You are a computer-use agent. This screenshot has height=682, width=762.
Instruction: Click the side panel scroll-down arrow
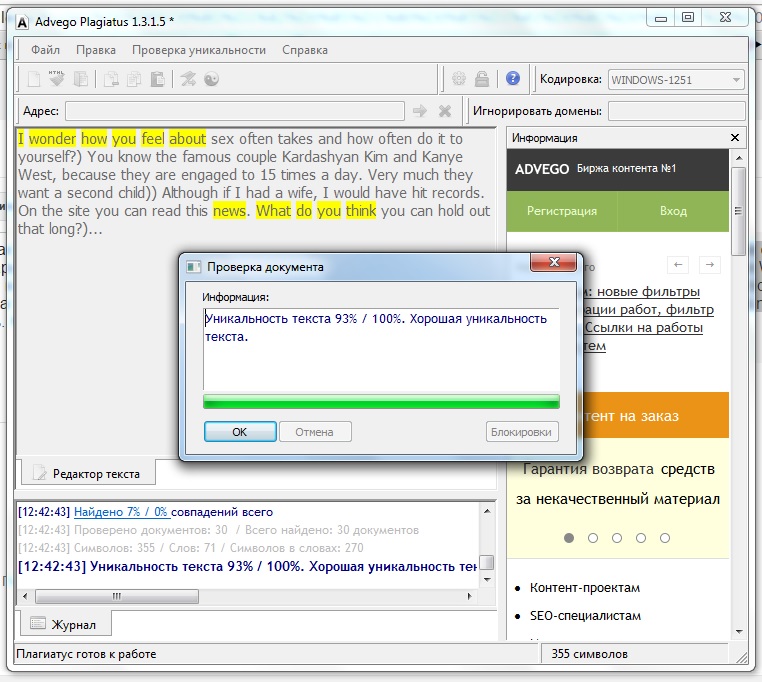click(x=739, y=632)
